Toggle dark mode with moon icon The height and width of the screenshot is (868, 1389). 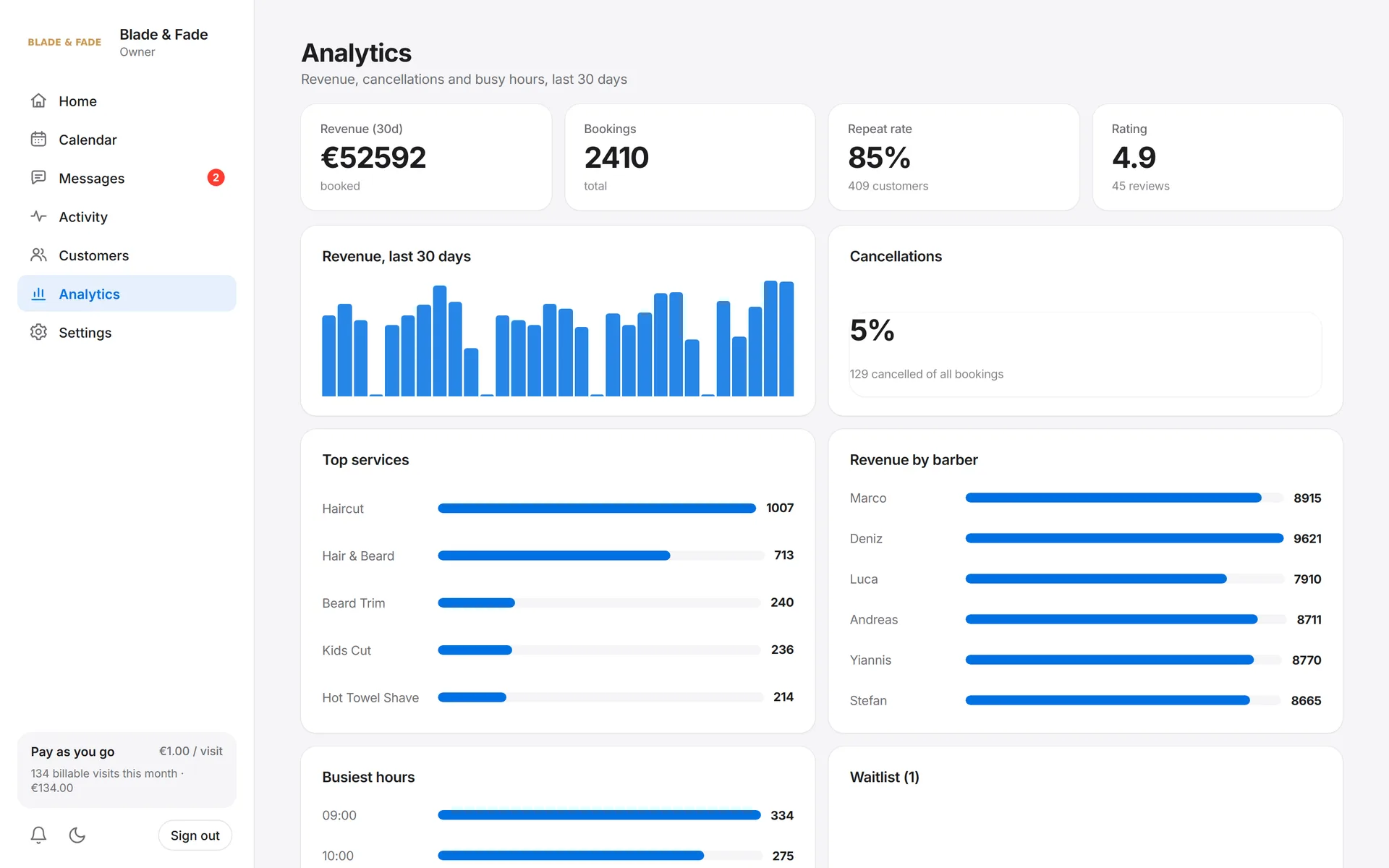tap(77, 835)
